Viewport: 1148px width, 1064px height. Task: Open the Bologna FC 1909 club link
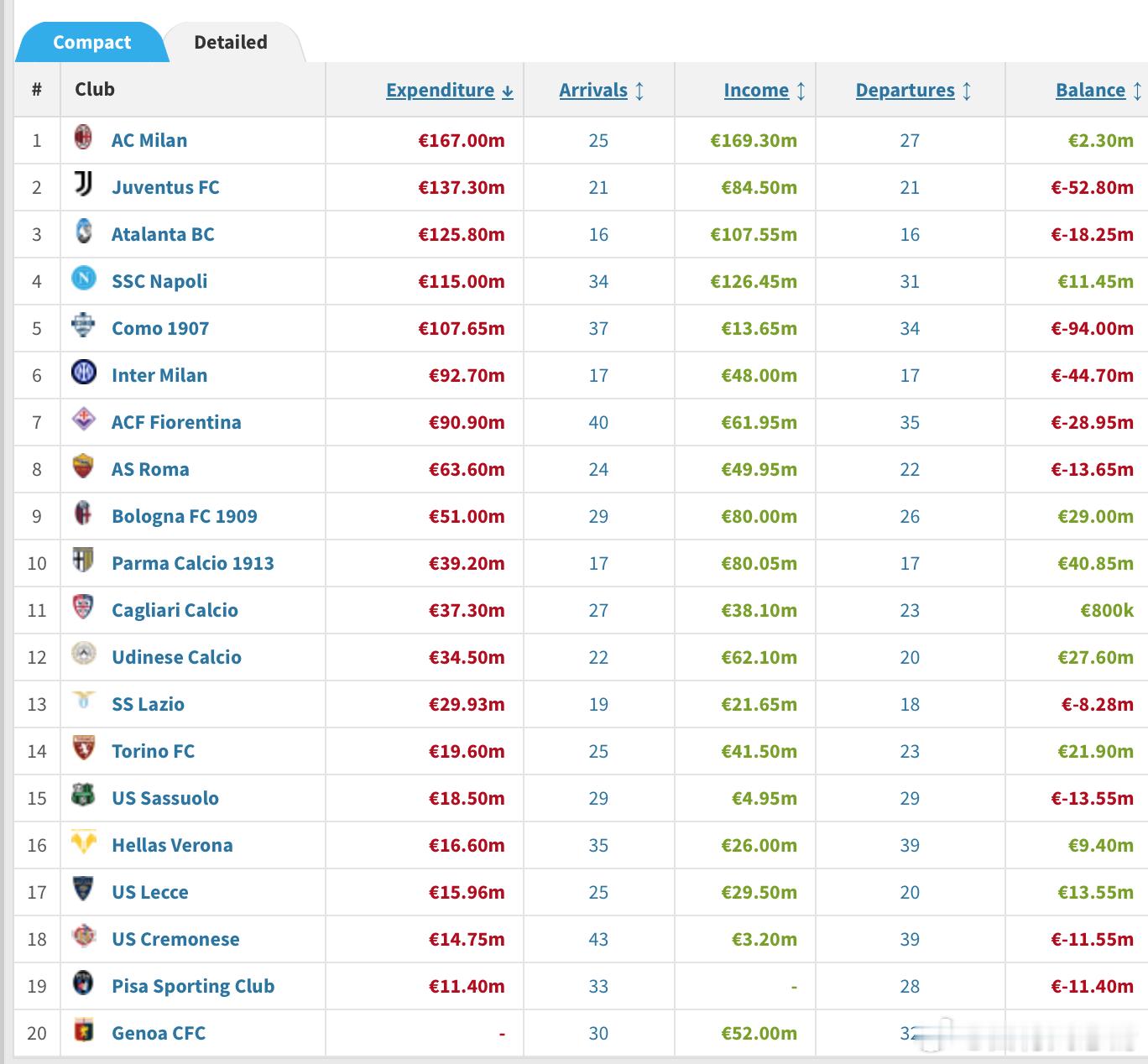click(x=185, y=516)
